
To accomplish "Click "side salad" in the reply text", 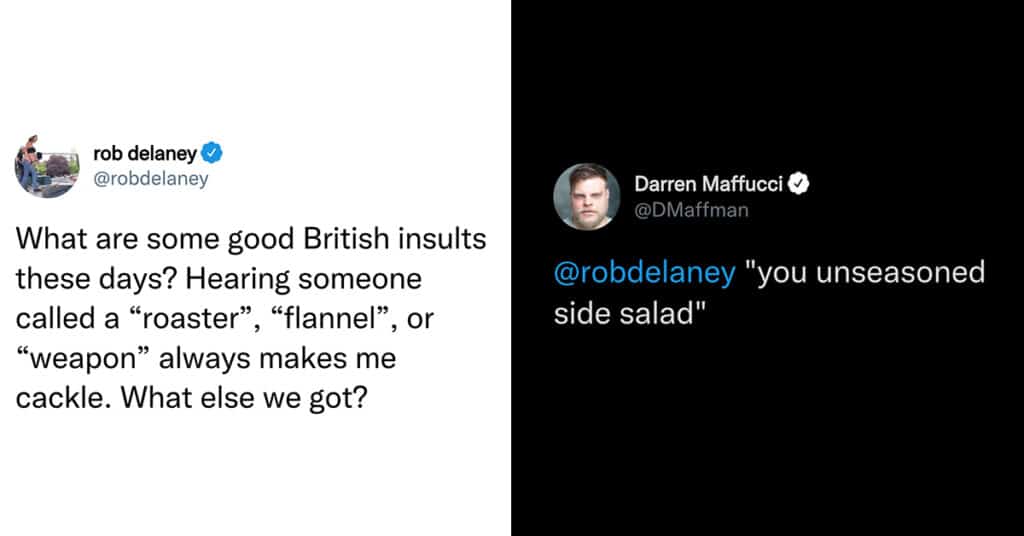I will [x=627, y=313].
